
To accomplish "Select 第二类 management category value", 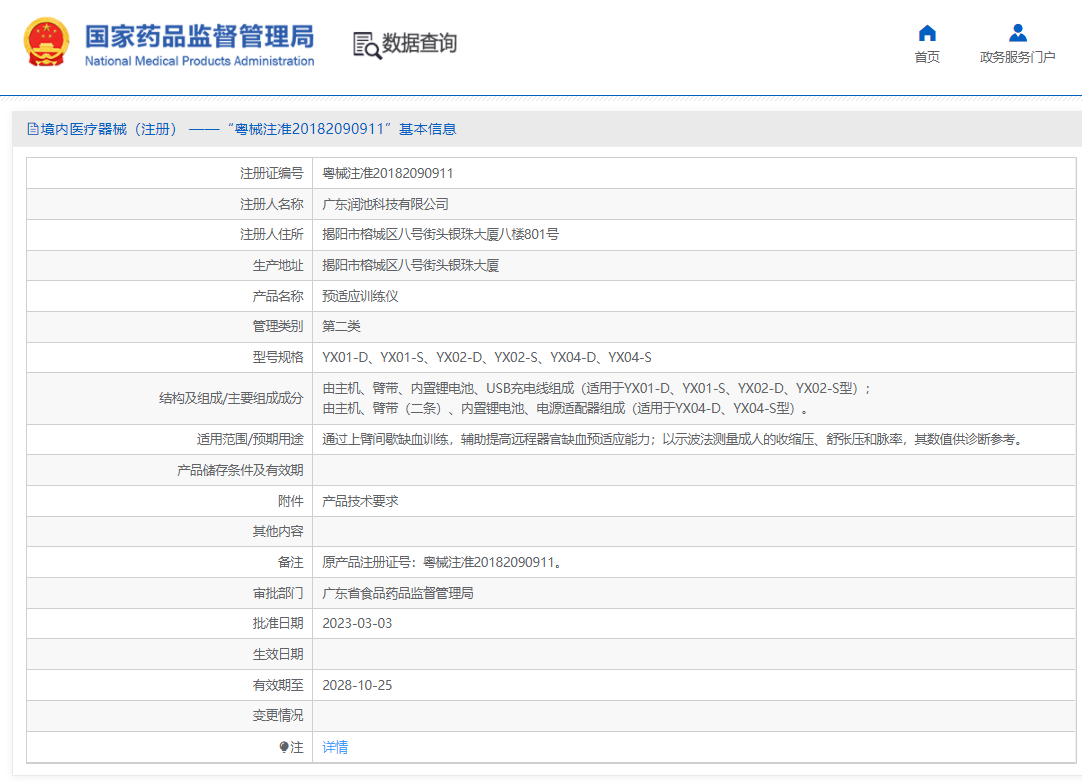I will coord(342,326).
